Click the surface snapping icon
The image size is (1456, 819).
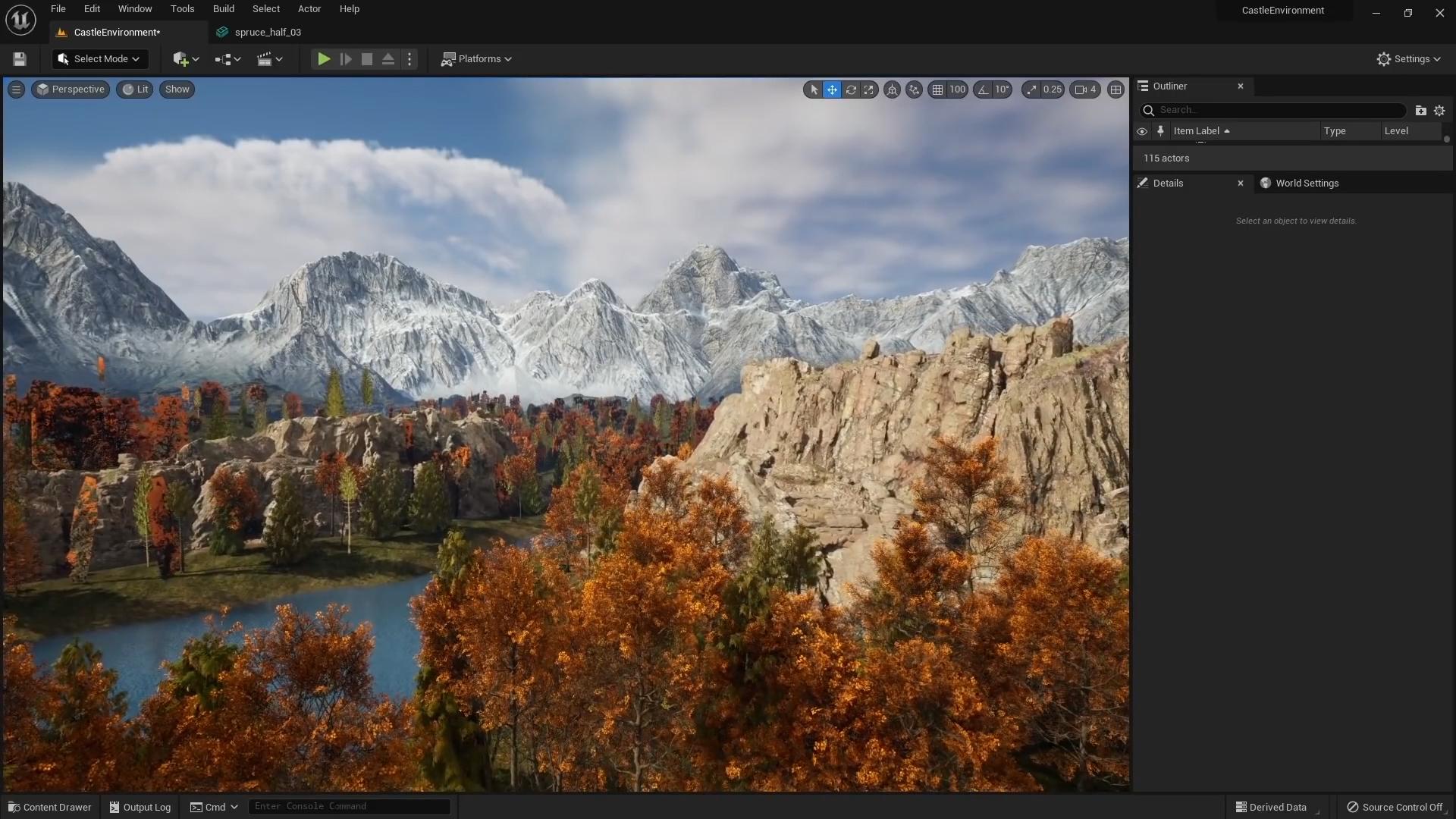pos(914,89)
